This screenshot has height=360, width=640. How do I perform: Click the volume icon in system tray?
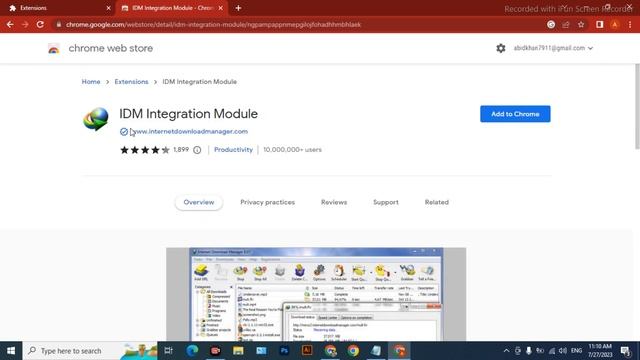pos(563,351)
